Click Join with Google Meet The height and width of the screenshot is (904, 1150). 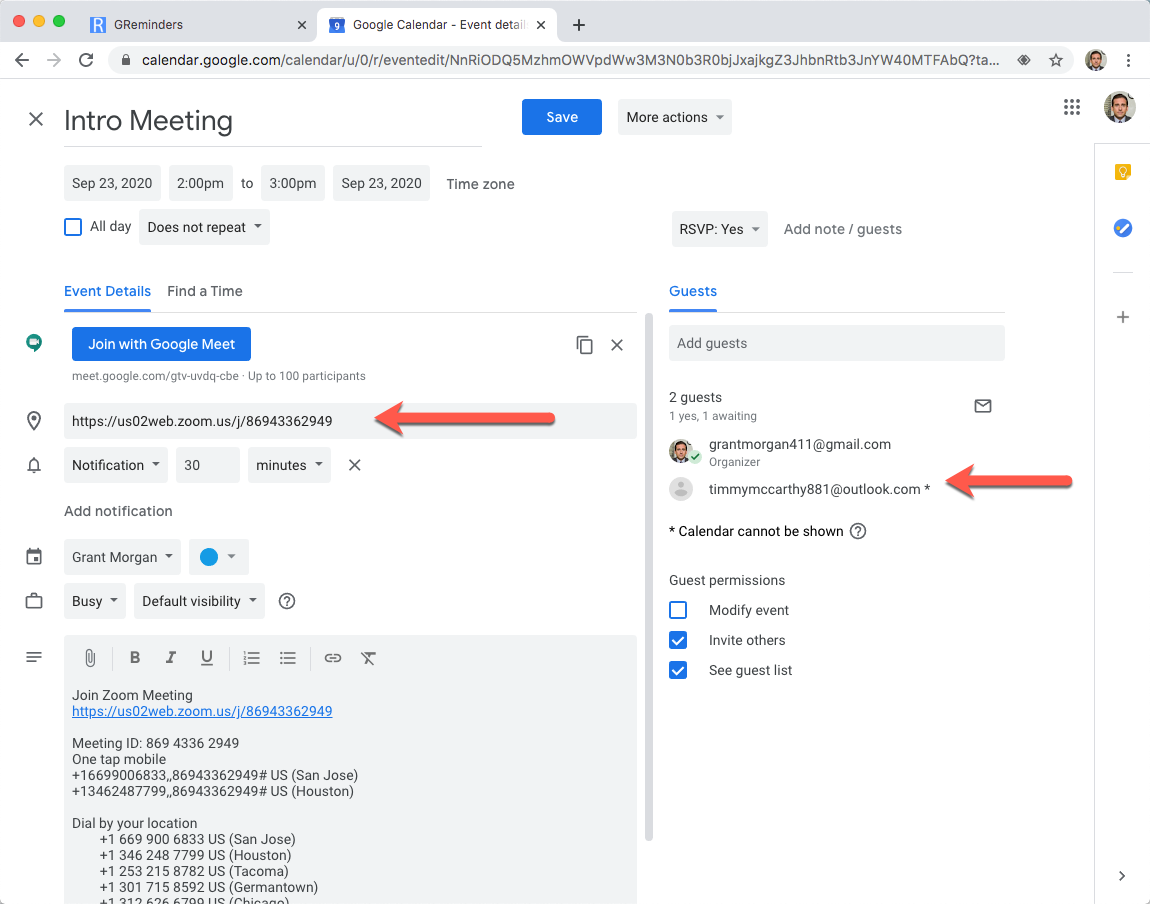pyautogui.click(x=161, y=344)
